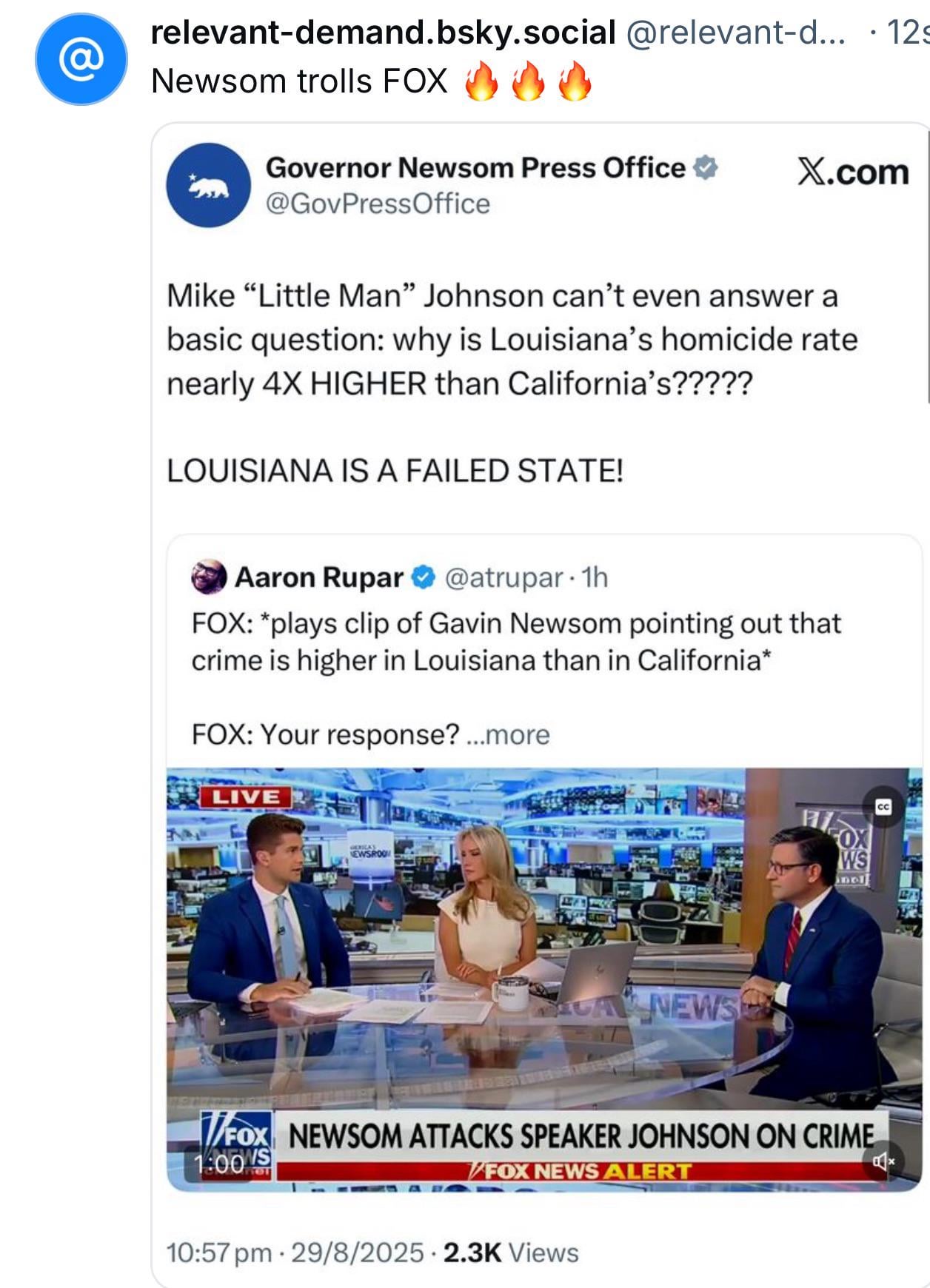
Task: Click the 1:00 video duration badge
Action: (x=218, y=1164)
